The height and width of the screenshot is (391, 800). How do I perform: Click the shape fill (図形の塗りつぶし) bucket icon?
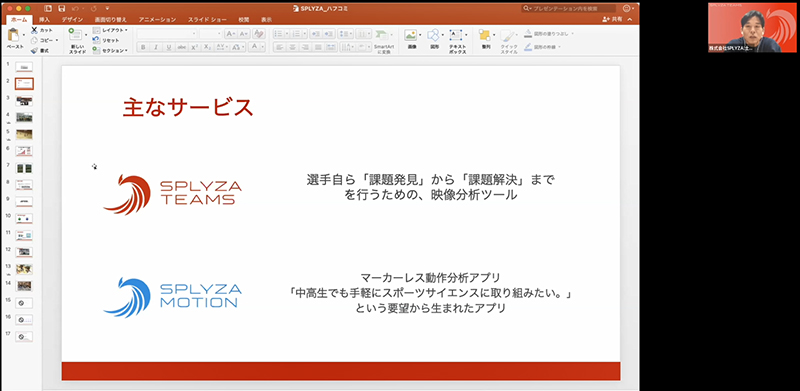click(x=528, y=34)
